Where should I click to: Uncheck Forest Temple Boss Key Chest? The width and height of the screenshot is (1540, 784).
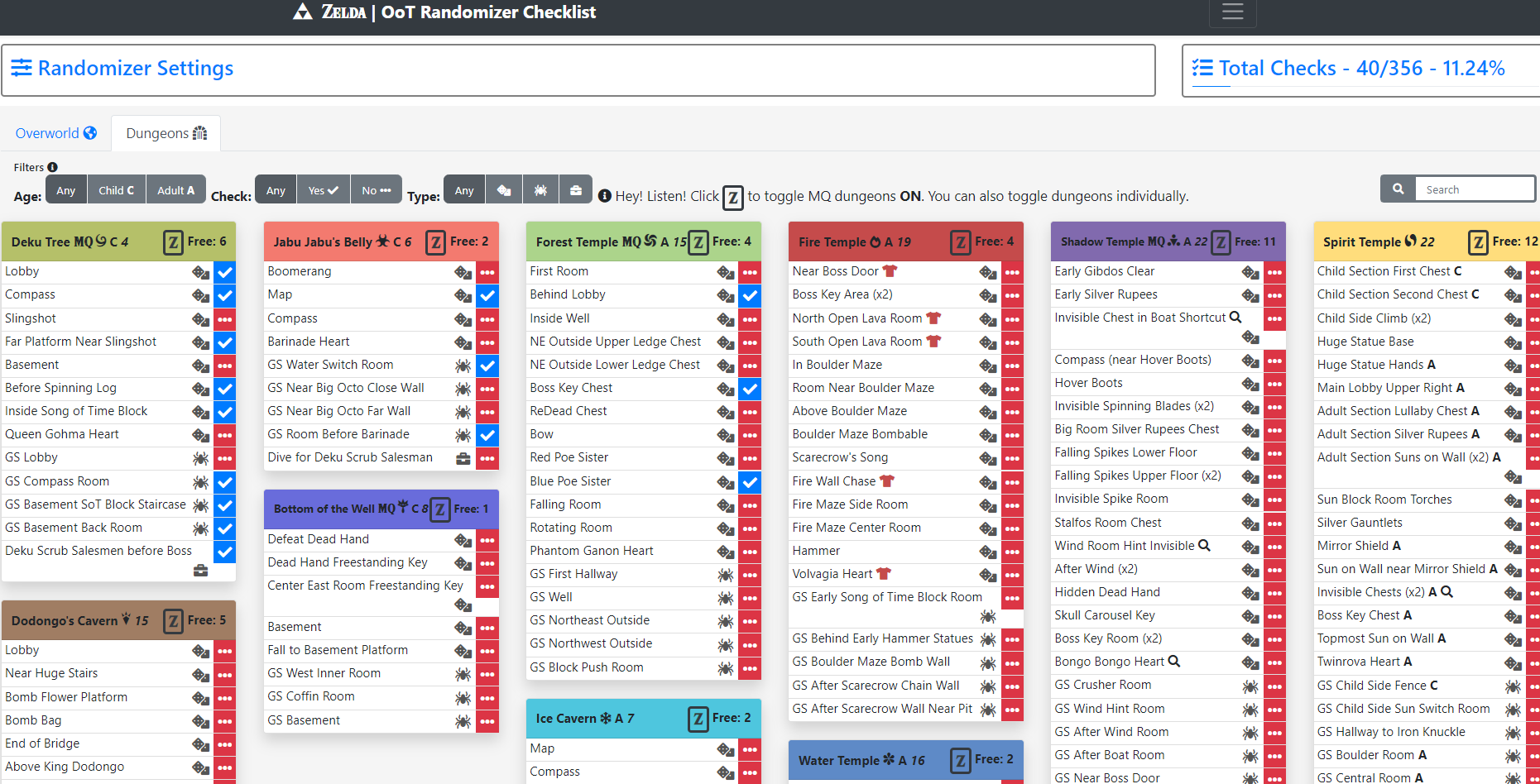[750, 389]
